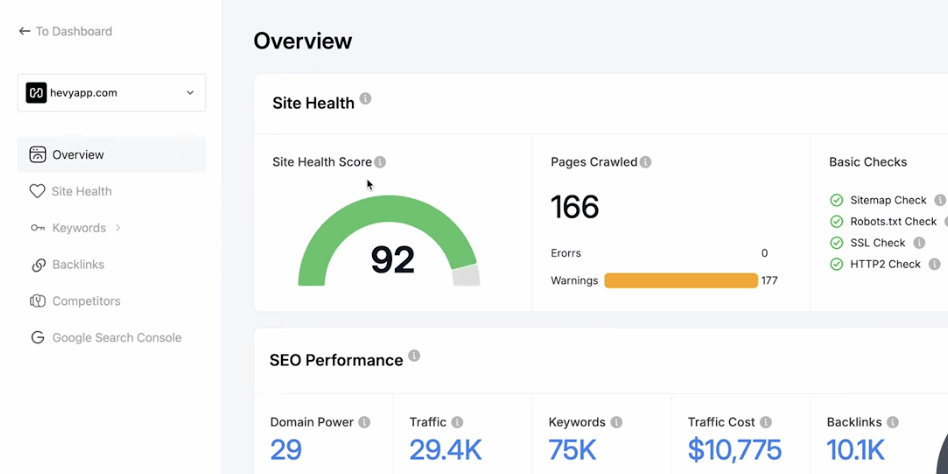Click the SSL Check green checkmark
This screenshot has height=474, width=948.
pos(836,243)
